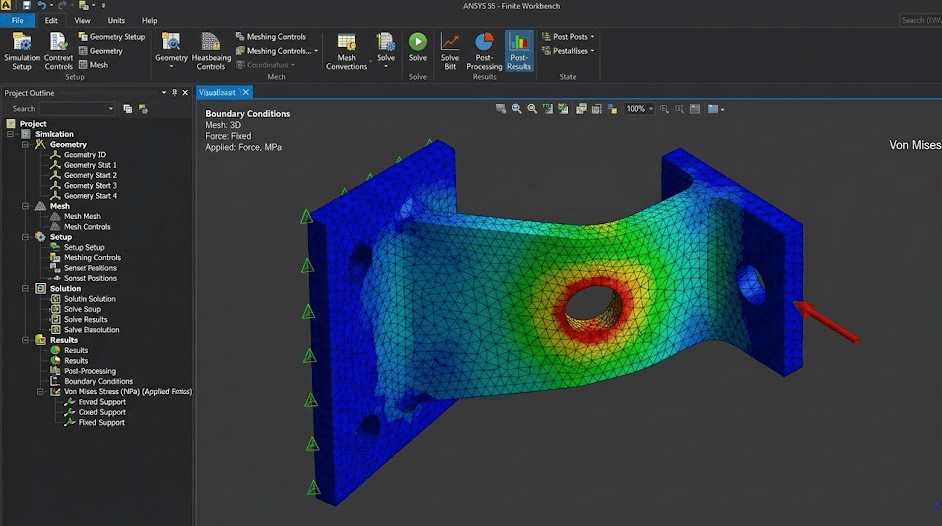Image resolution: width=942 pixels, height=526 pixels.
Task: Open the Meshing Controls... dropdown arrow
Action: [x=316, y=51]
